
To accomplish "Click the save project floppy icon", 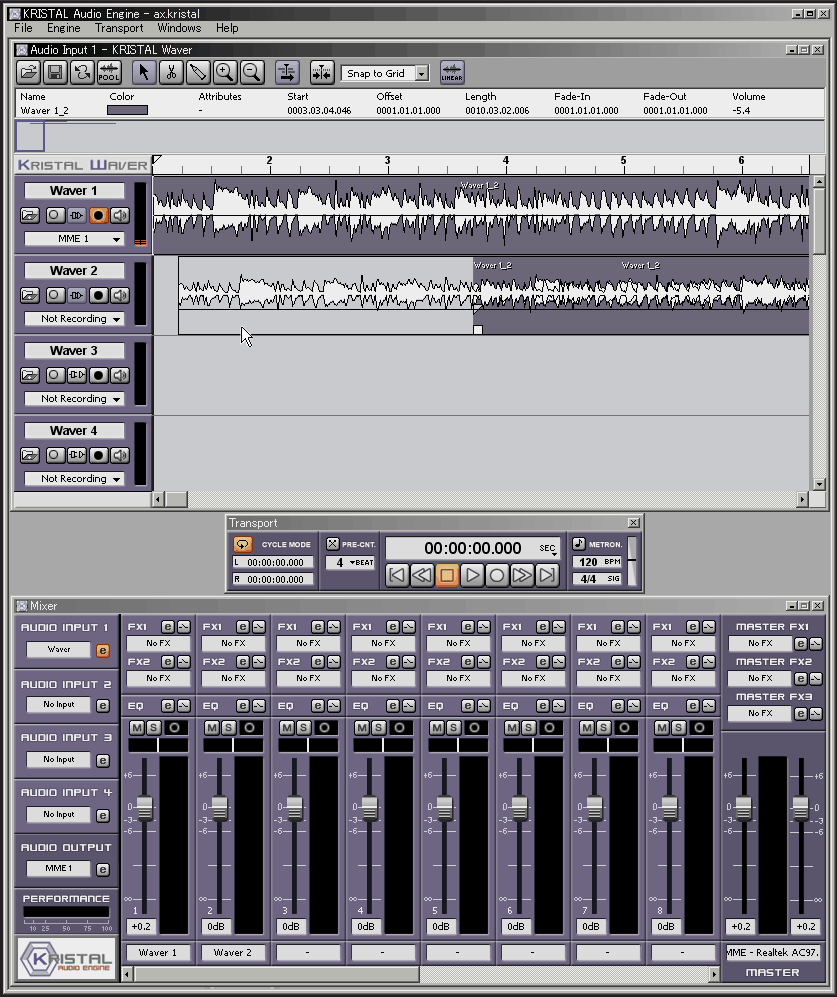I will [x=55, y=72].
